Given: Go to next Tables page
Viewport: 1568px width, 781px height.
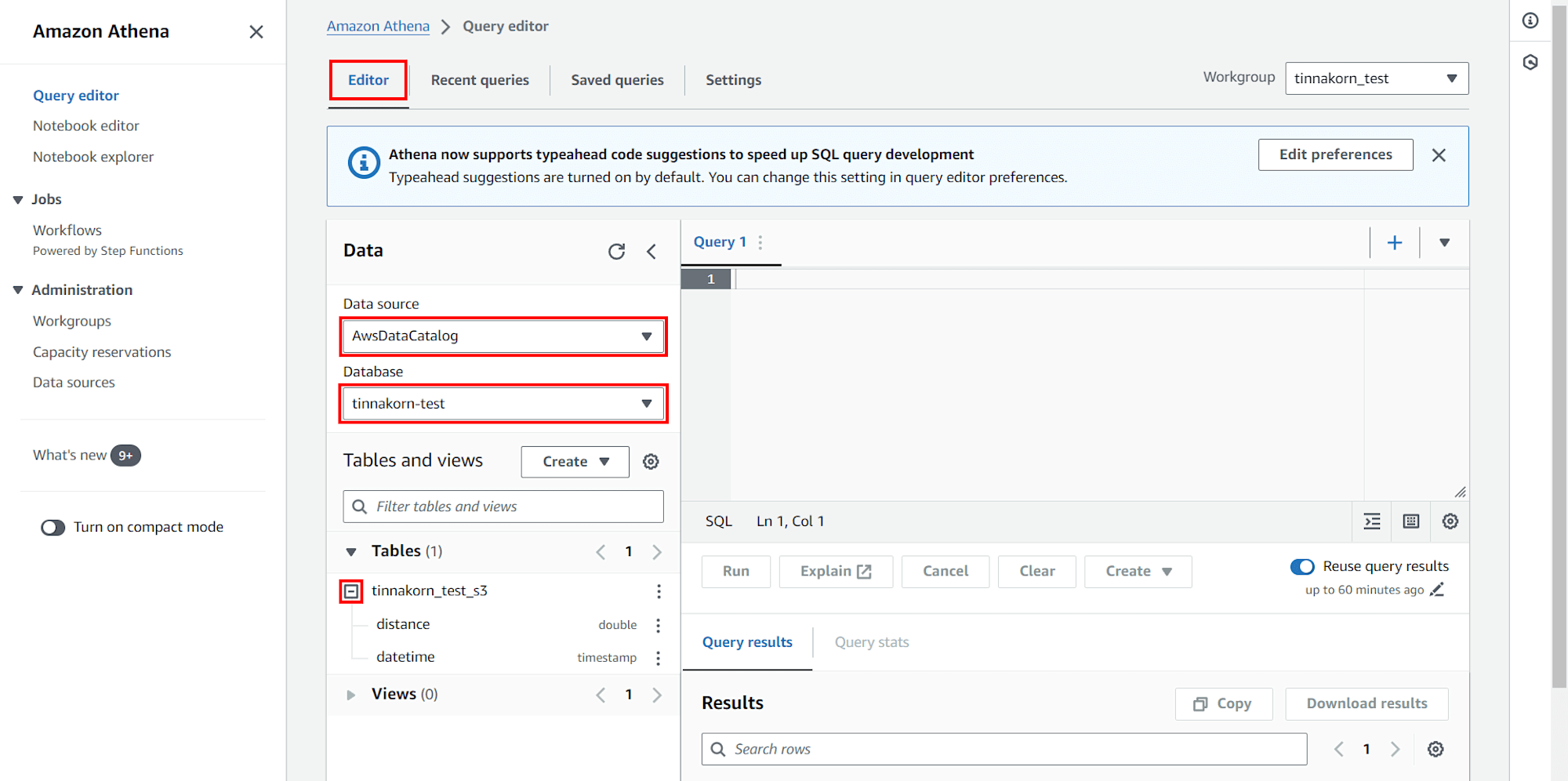Looking at the screenshot, I should click(x=657, y=552).
